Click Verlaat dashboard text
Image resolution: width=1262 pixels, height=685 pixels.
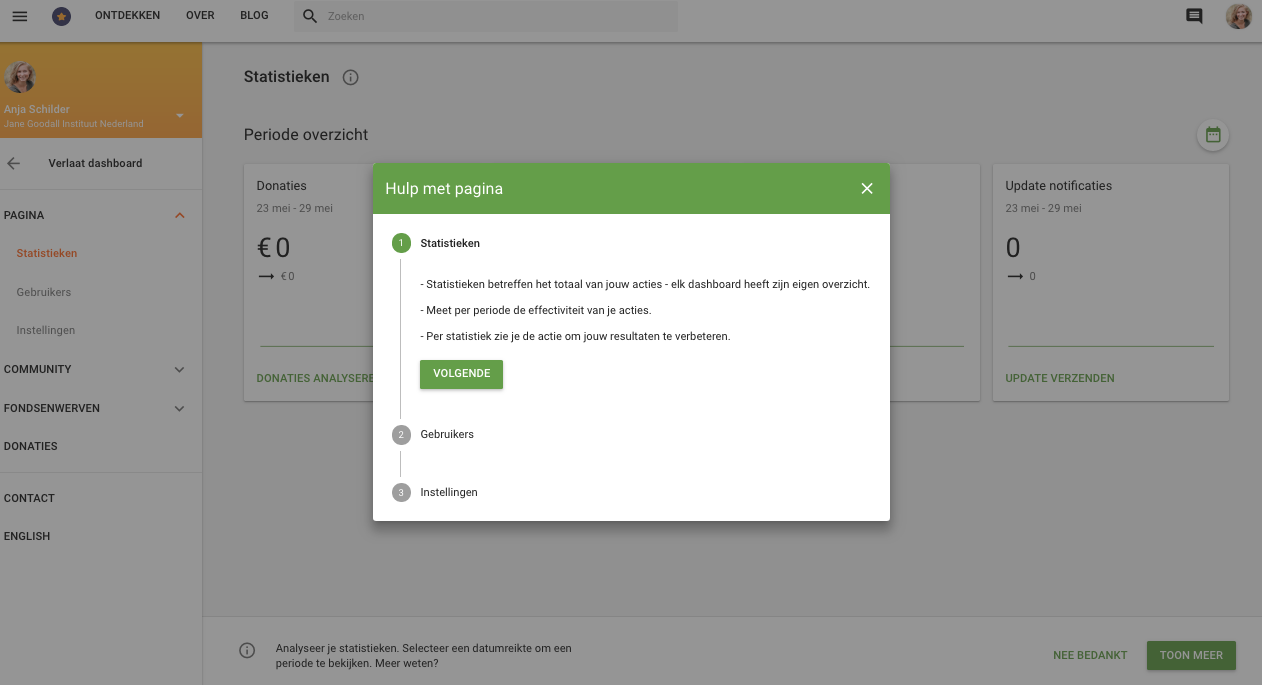95,163
